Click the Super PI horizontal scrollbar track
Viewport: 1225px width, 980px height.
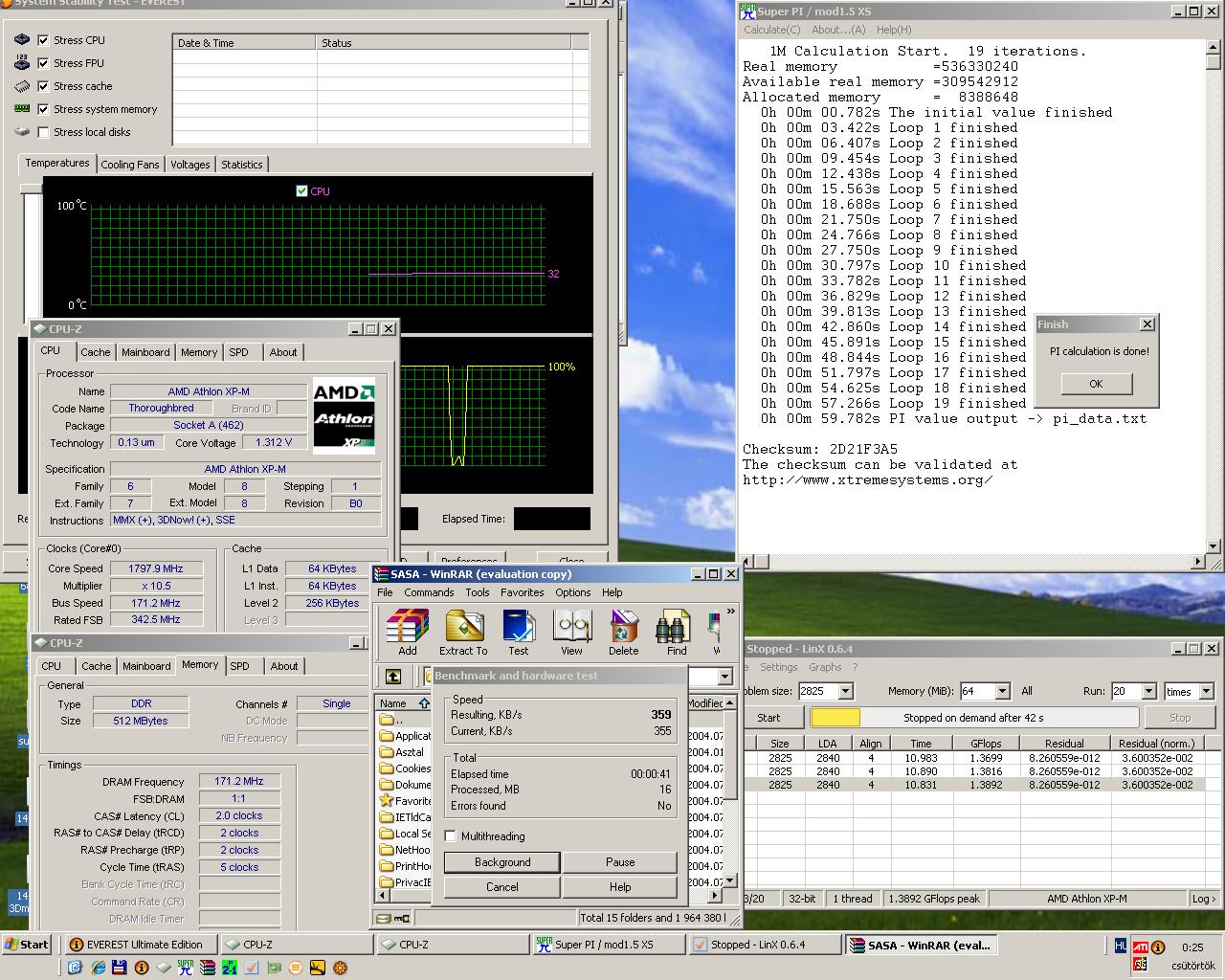(x=975, y=562)
